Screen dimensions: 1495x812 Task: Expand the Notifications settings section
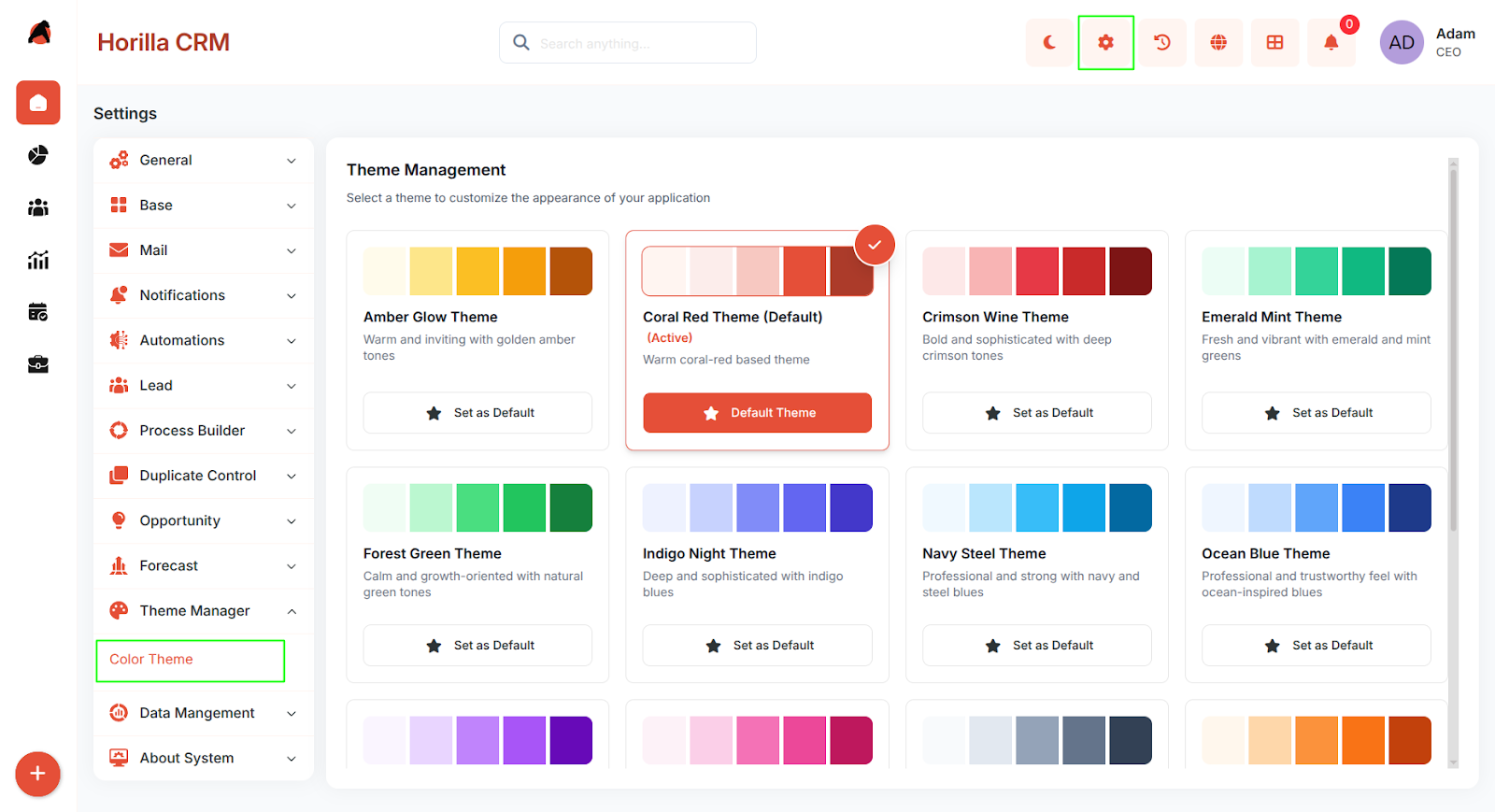click(x=204, y=295)
